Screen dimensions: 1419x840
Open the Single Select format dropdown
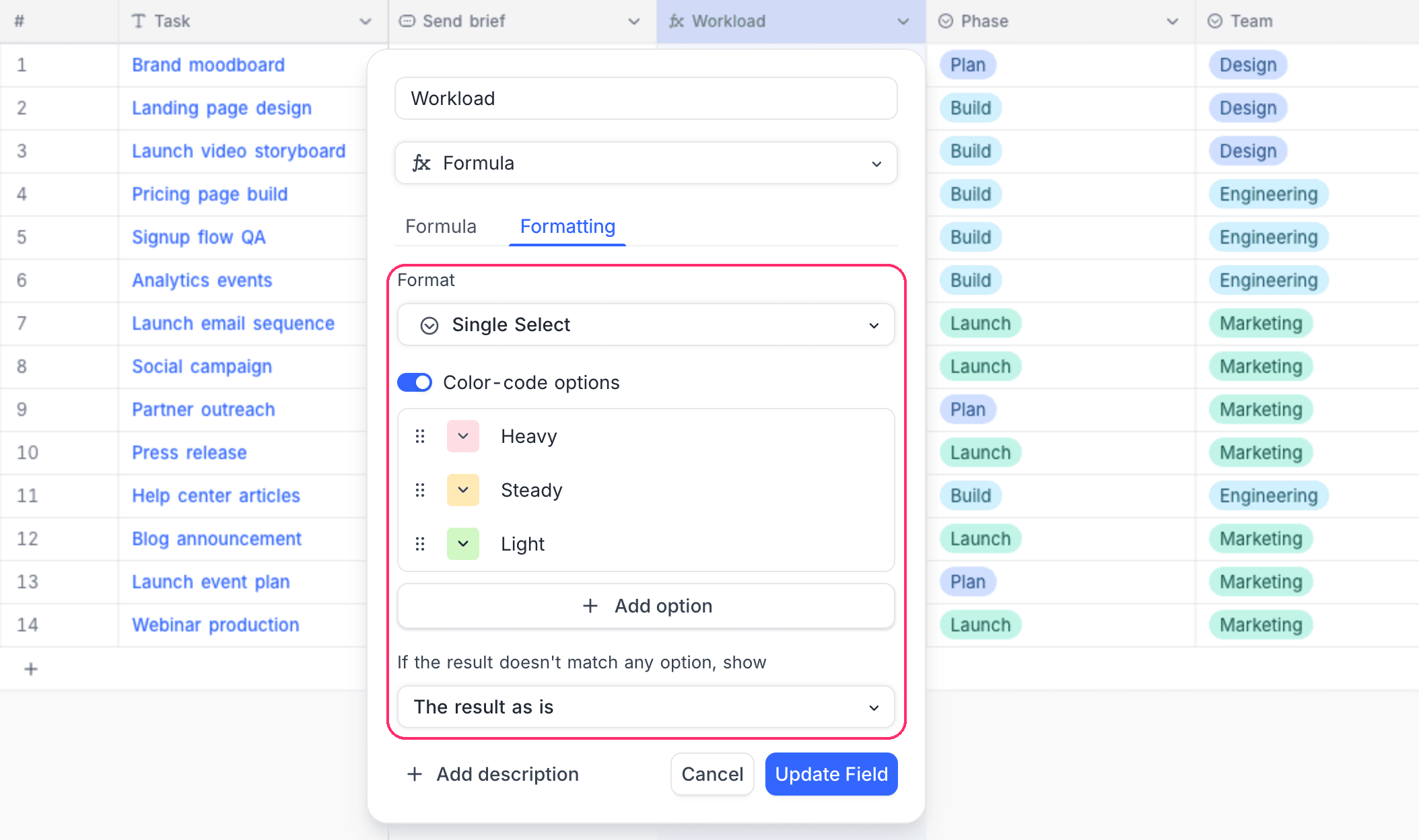646,325
